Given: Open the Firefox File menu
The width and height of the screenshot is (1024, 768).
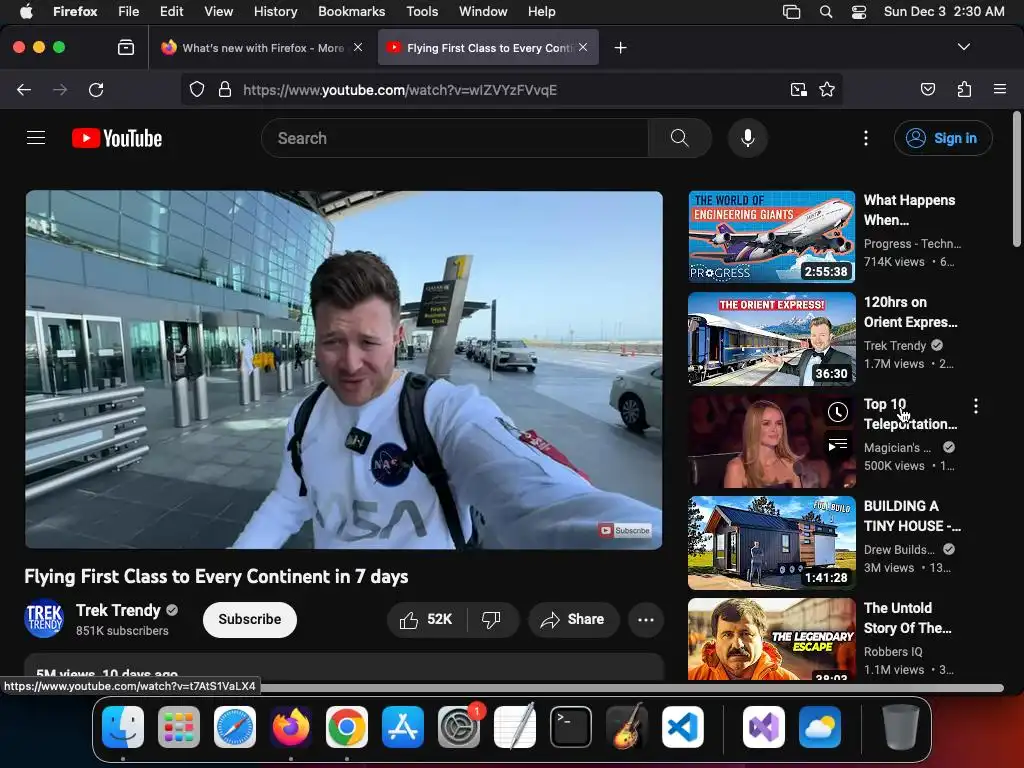Looking at the screenshot, I should [x=129, y=12].
